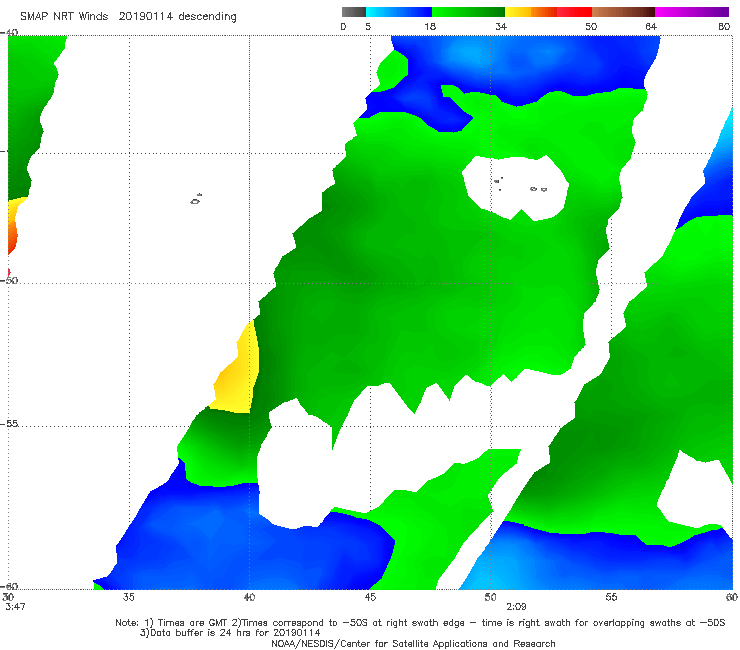
Task: Click the color bar label '18'
Action: click(x=430, y=26)
